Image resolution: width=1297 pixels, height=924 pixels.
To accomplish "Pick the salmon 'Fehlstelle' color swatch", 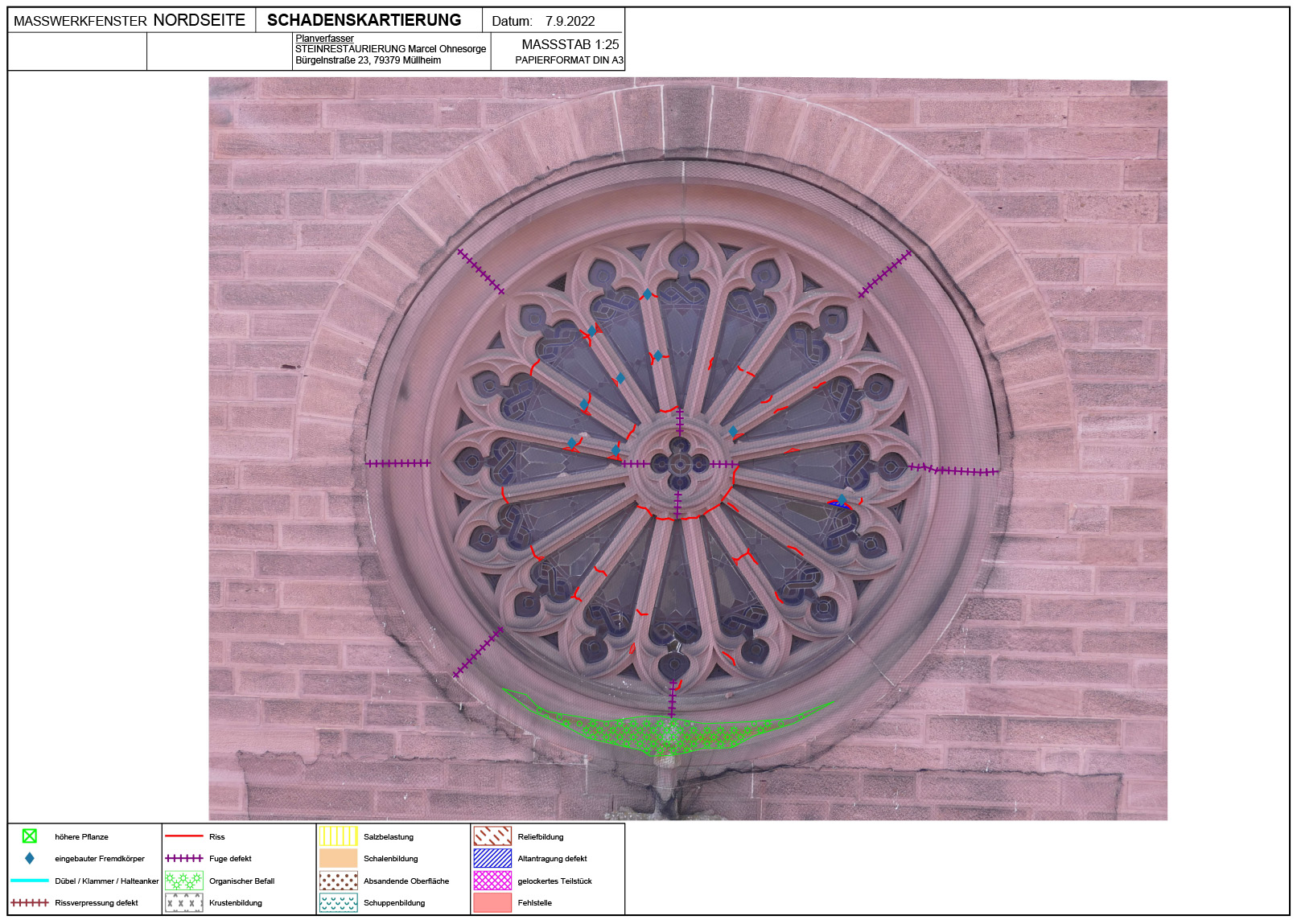I will 492,903.
